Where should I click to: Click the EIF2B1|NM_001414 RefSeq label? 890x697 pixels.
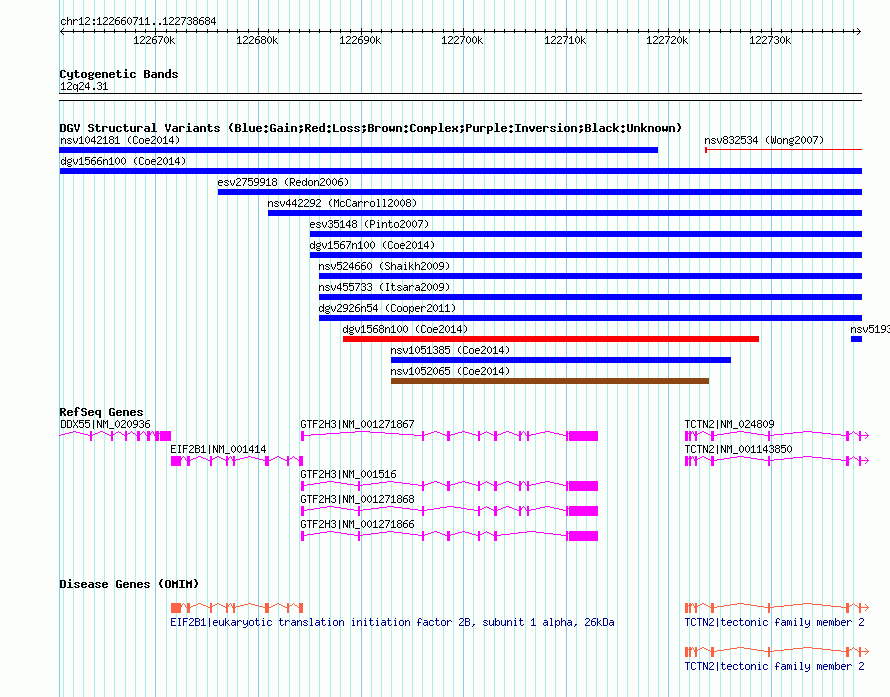[219, 449]
